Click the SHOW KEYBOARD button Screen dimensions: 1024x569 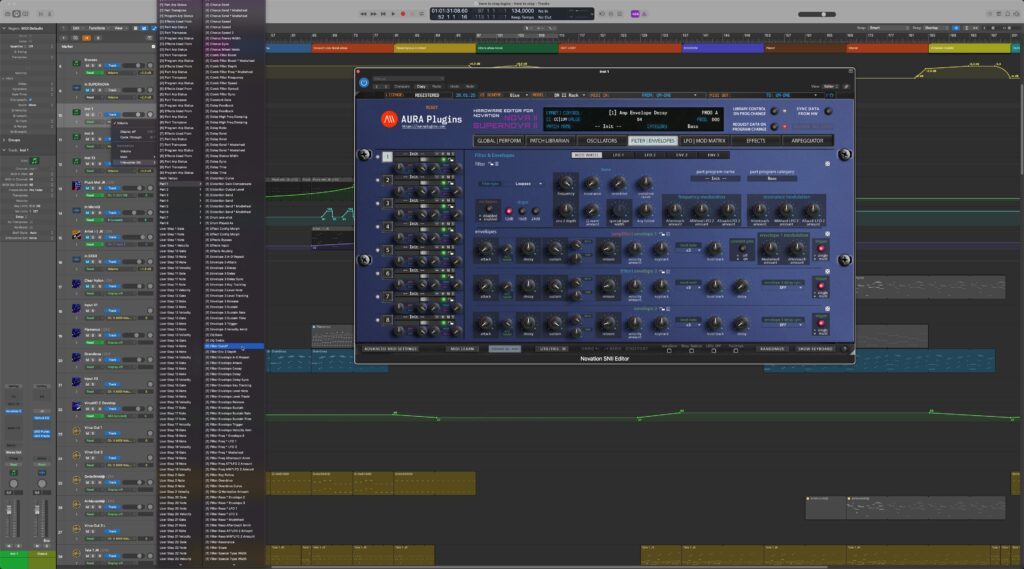(815, 349)
